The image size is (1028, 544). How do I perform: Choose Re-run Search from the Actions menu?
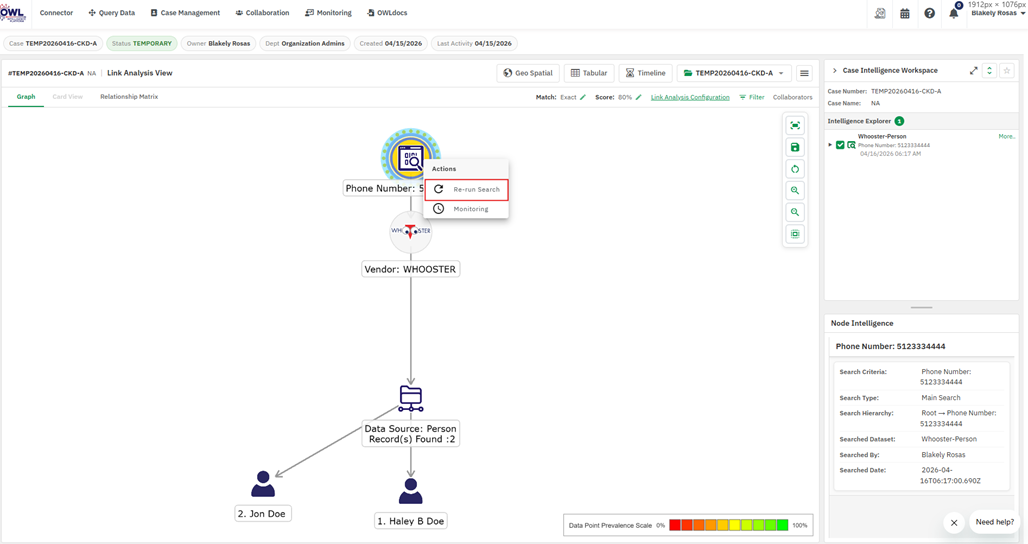466,189
